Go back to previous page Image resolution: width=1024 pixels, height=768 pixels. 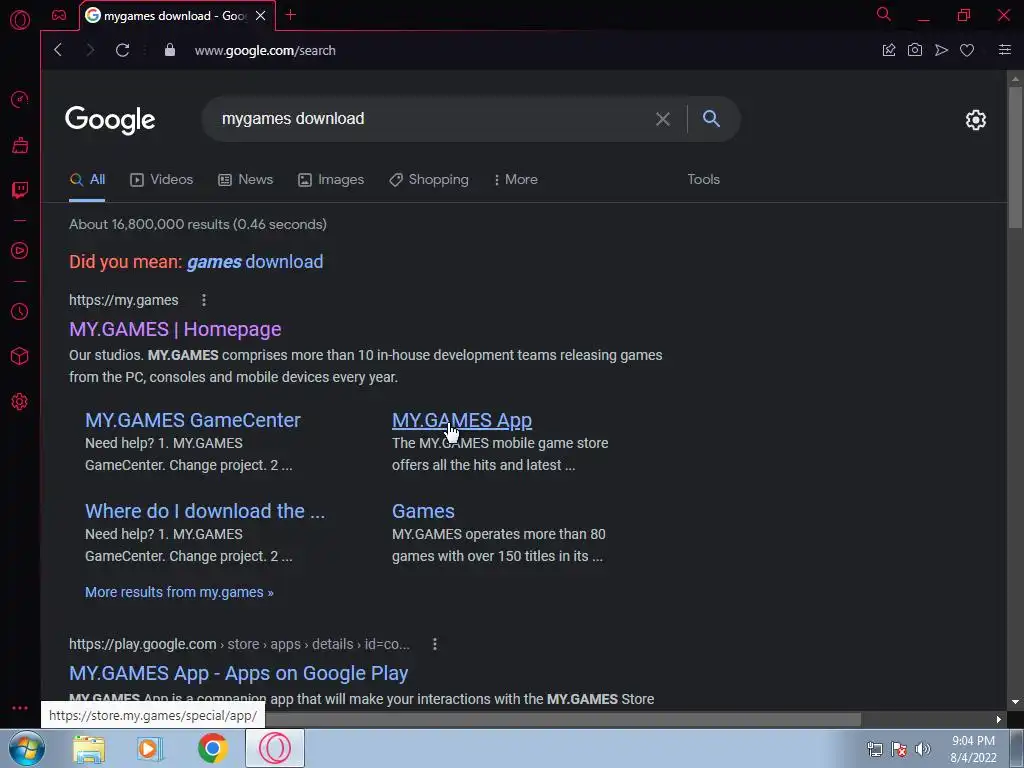58,50
